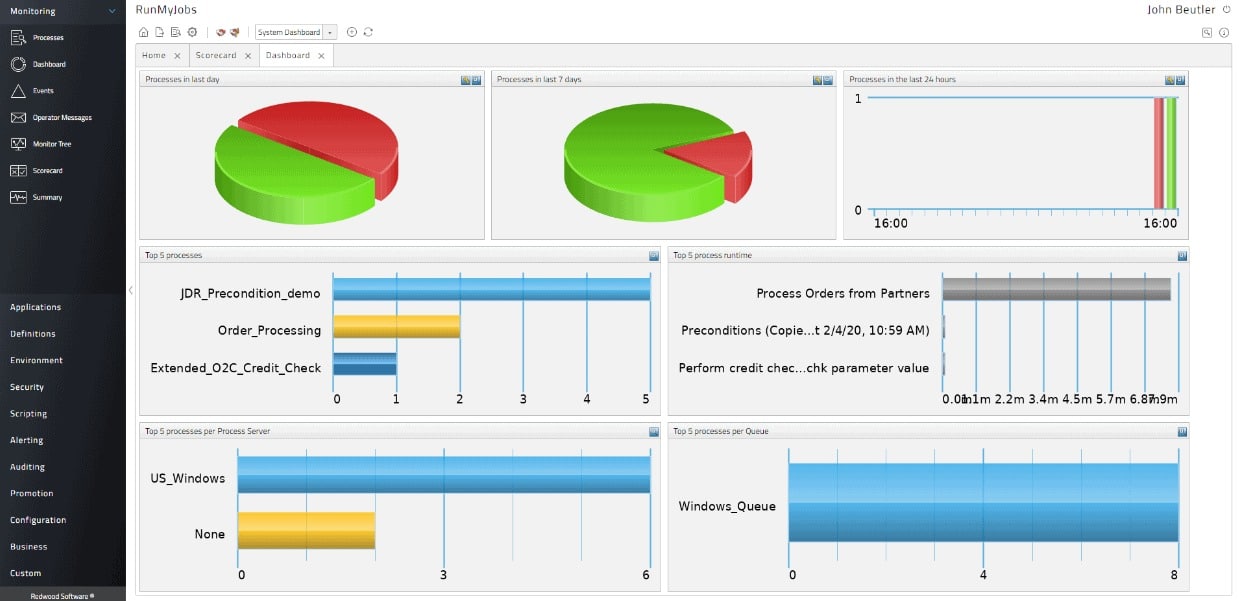Image resolution: width=1239 pixels, height=601 pixels.
Task: Click edit icon on Processes in last 7 days panel
Action: [x=818, y=80]
